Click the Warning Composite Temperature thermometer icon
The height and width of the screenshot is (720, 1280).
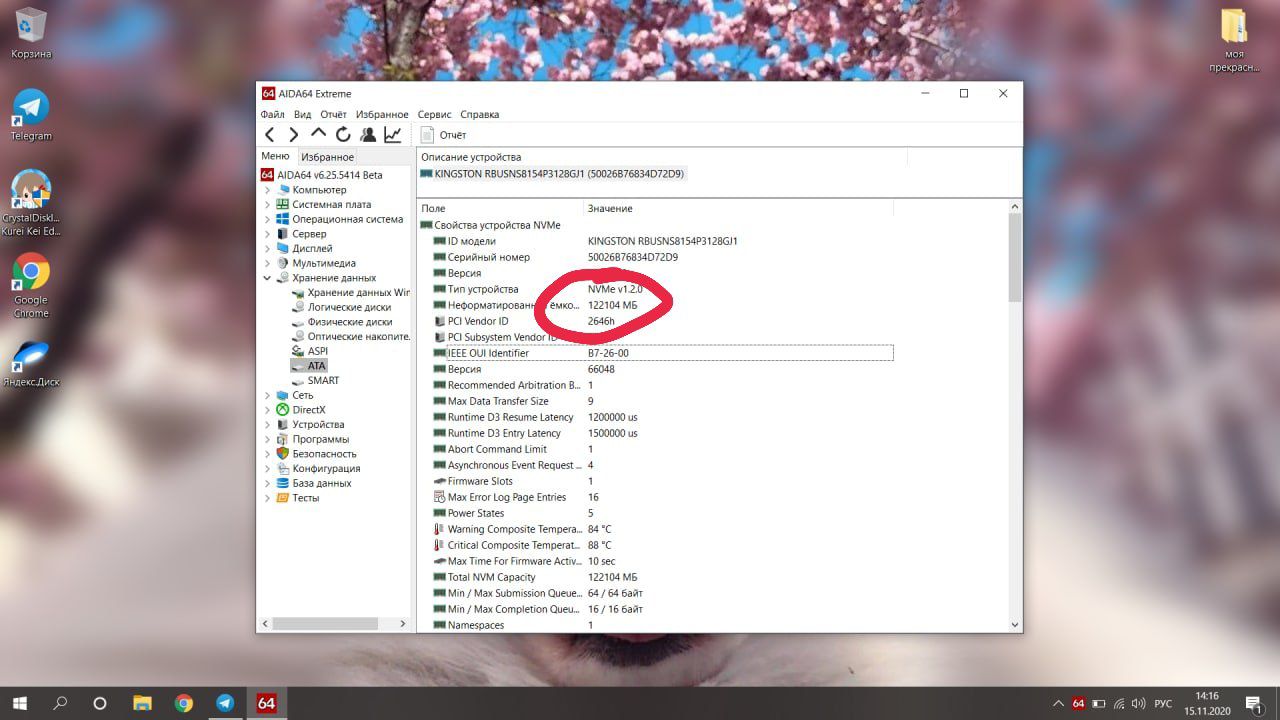click(439, 529)
